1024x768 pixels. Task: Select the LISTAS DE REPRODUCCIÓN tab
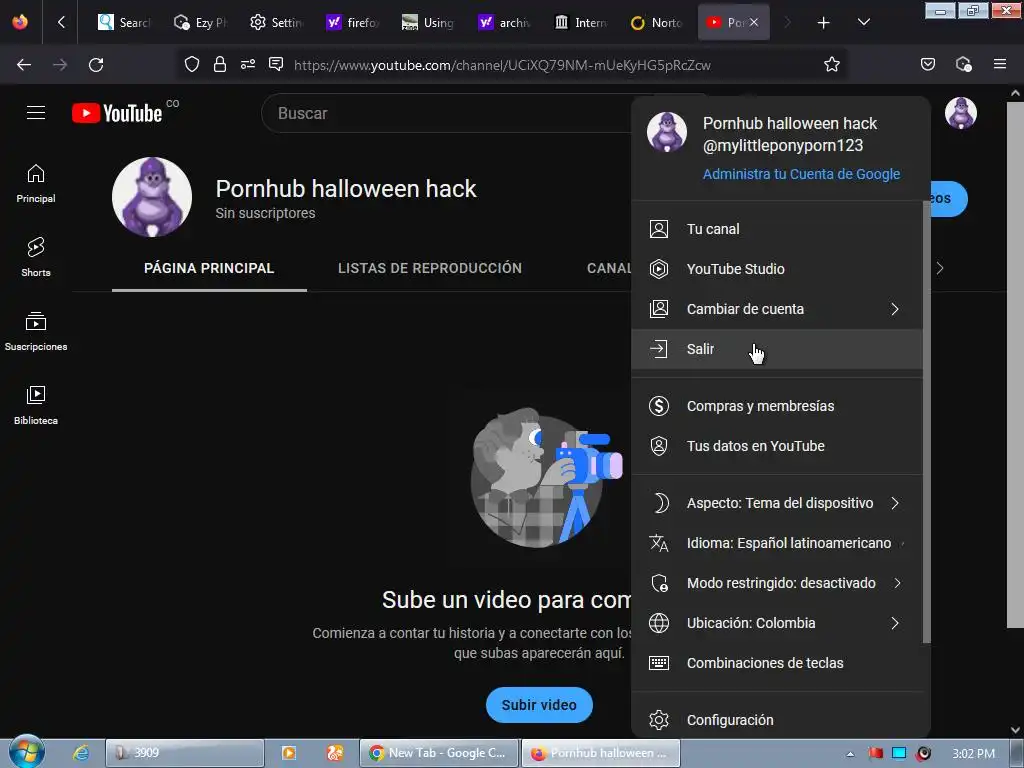point(430,268)
